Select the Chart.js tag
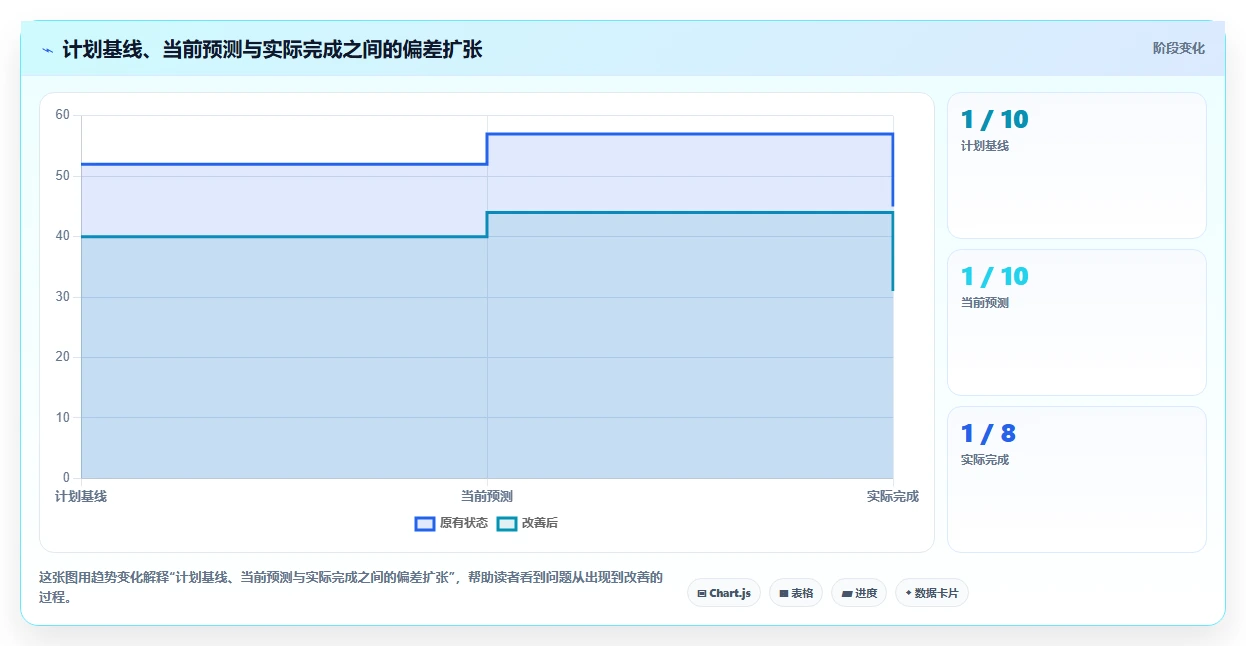This screenshot has width=1246, height=646. [x=724, y=593]
